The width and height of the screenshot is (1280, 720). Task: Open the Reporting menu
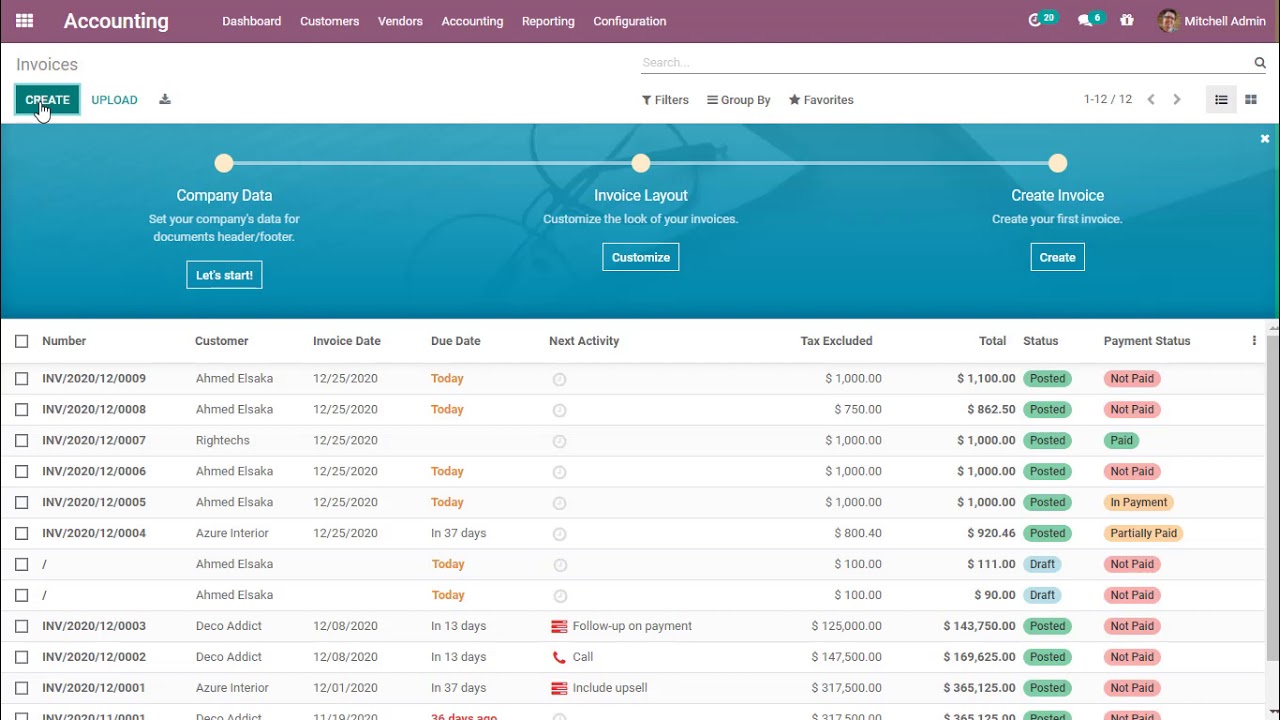click(548, 21)
